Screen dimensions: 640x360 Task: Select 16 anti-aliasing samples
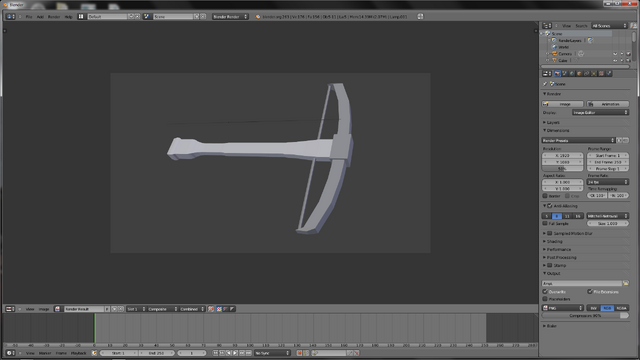click(578, 216)
